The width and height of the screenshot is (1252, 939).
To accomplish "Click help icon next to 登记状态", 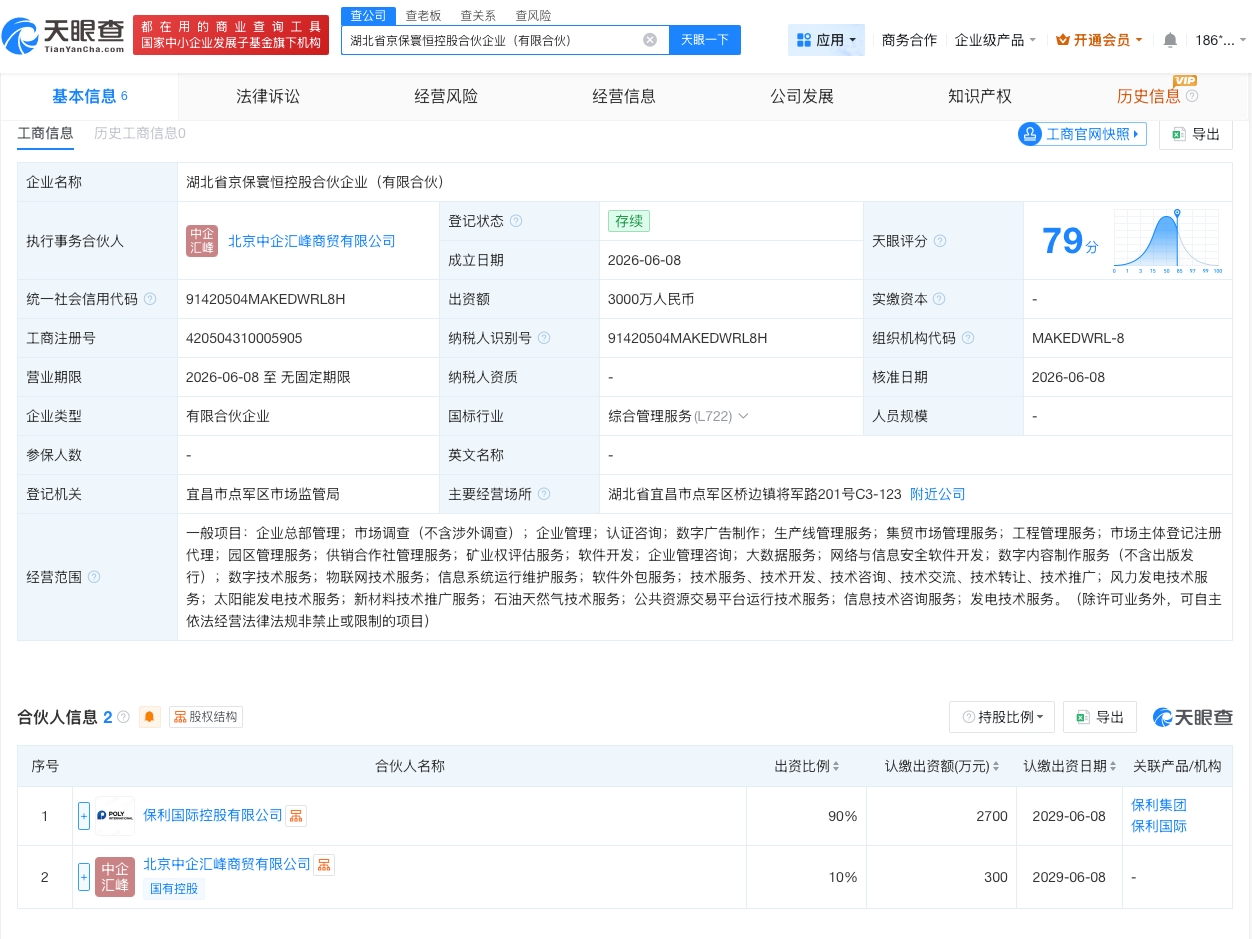I will (x=516, y=221).
